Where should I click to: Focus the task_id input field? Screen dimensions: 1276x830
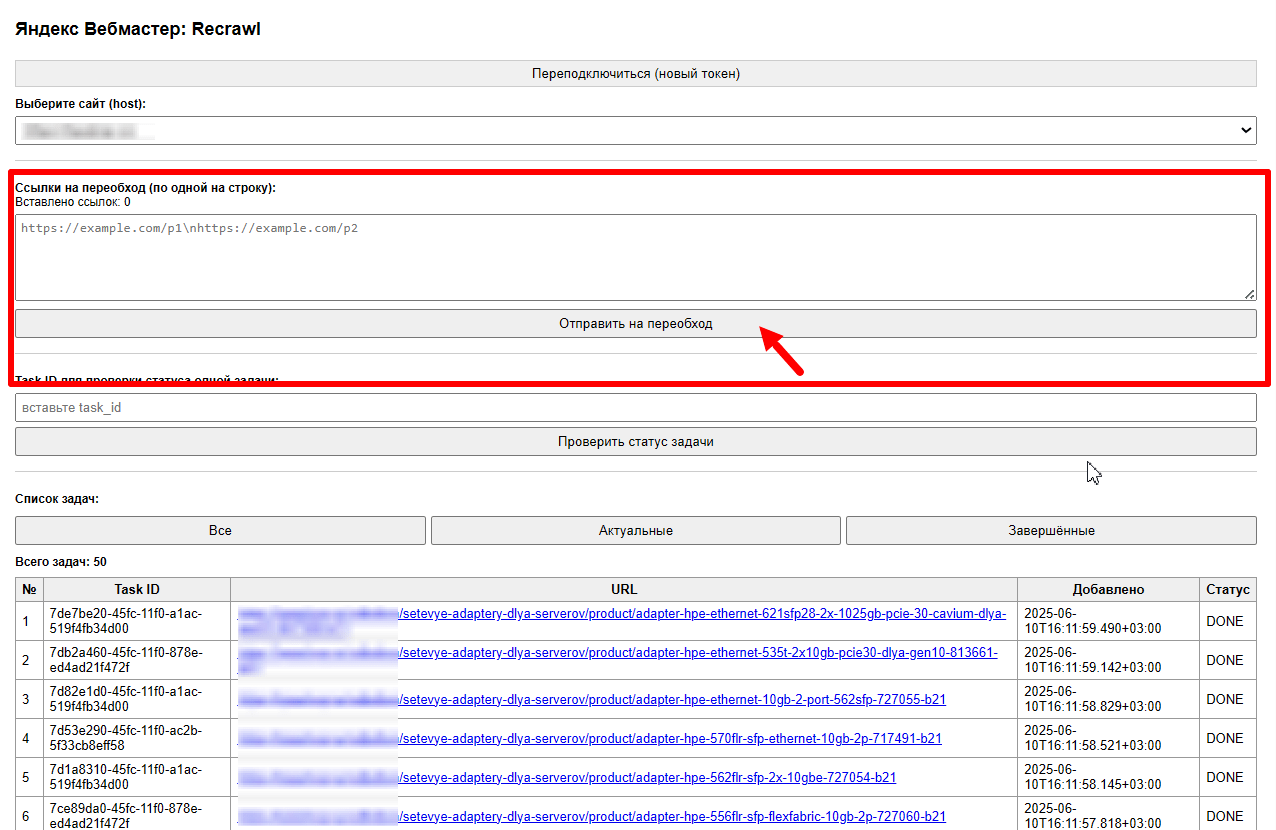coord(635,407)
